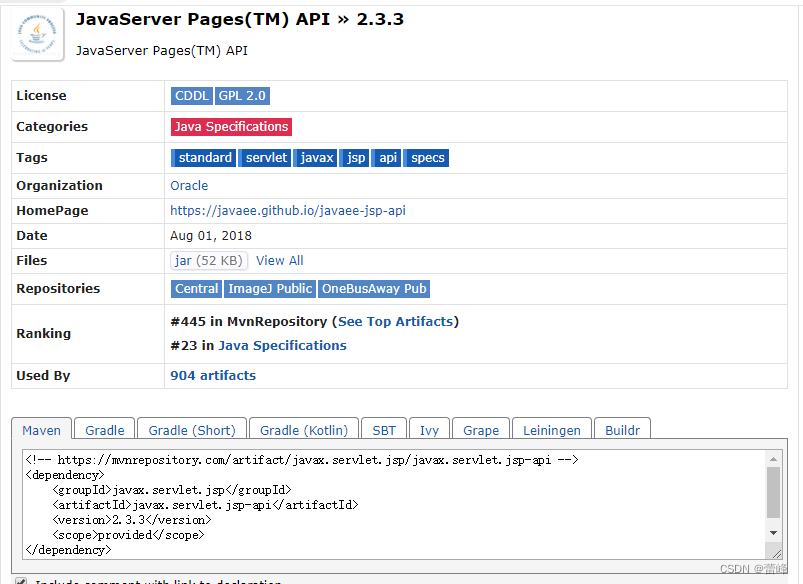View the 904 artifacts usage link

pyautogui.click(x=213, y=376)
